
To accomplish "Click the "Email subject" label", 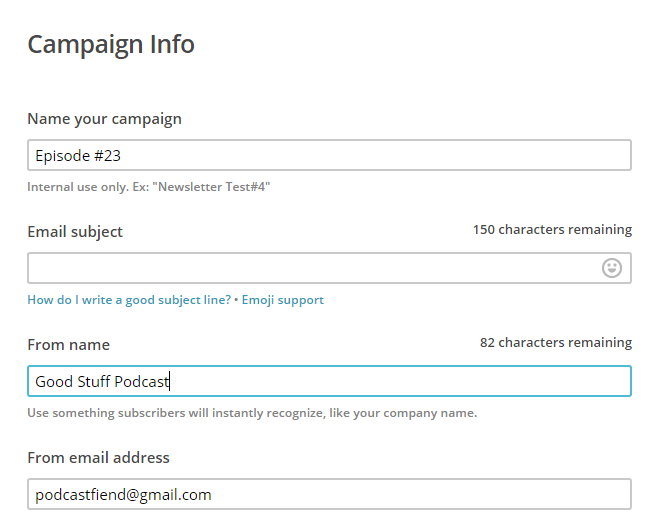I will coord(75,232).
